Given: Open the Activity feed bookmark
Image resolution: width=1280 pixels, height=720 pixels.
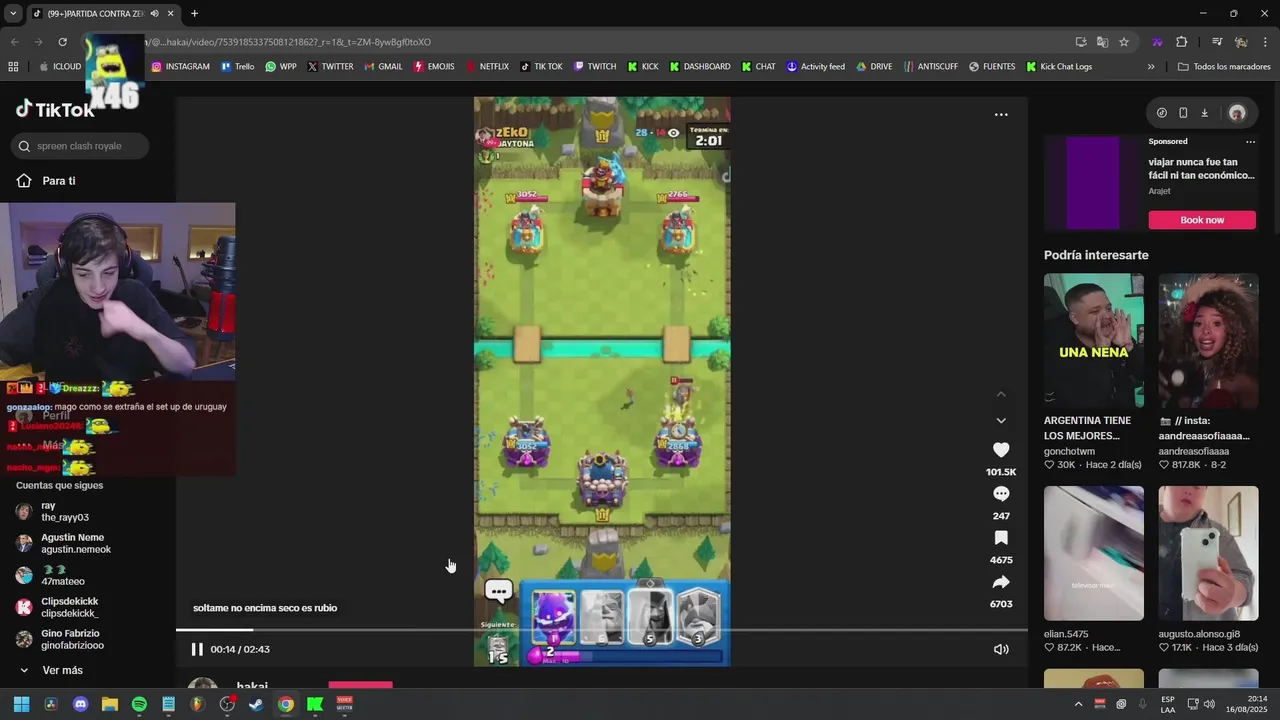Looking at the screenshot, I should 816,67.
